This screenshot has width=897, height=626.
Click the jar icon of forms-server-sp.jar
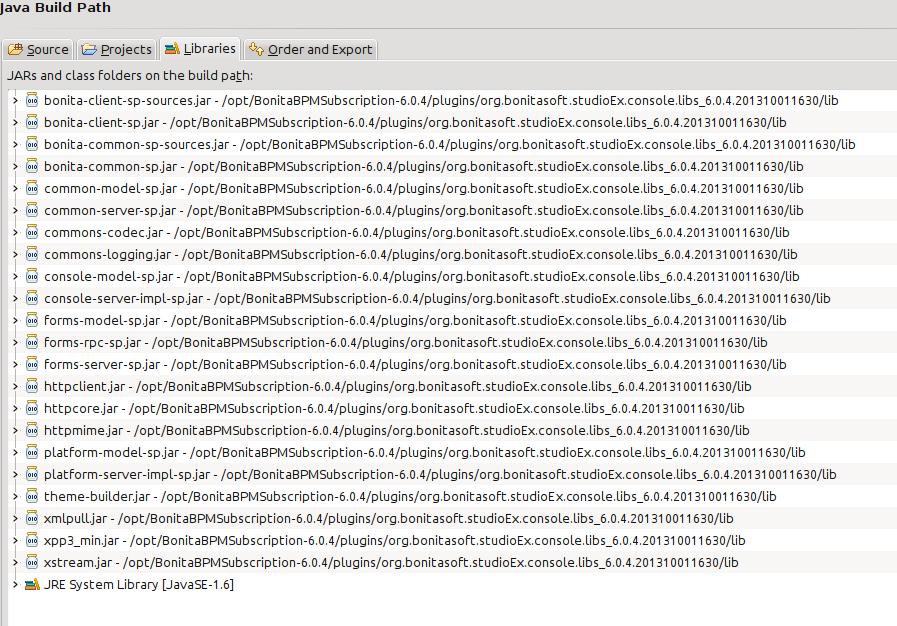click(32, 364)
